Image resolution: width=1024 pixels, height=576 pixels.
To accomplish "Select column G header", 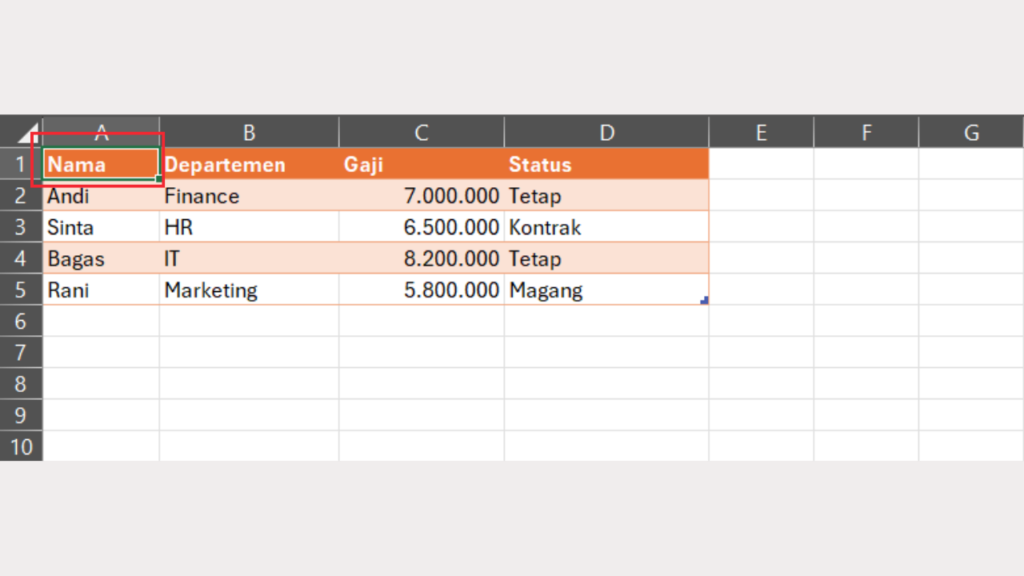I will (970, 133).
